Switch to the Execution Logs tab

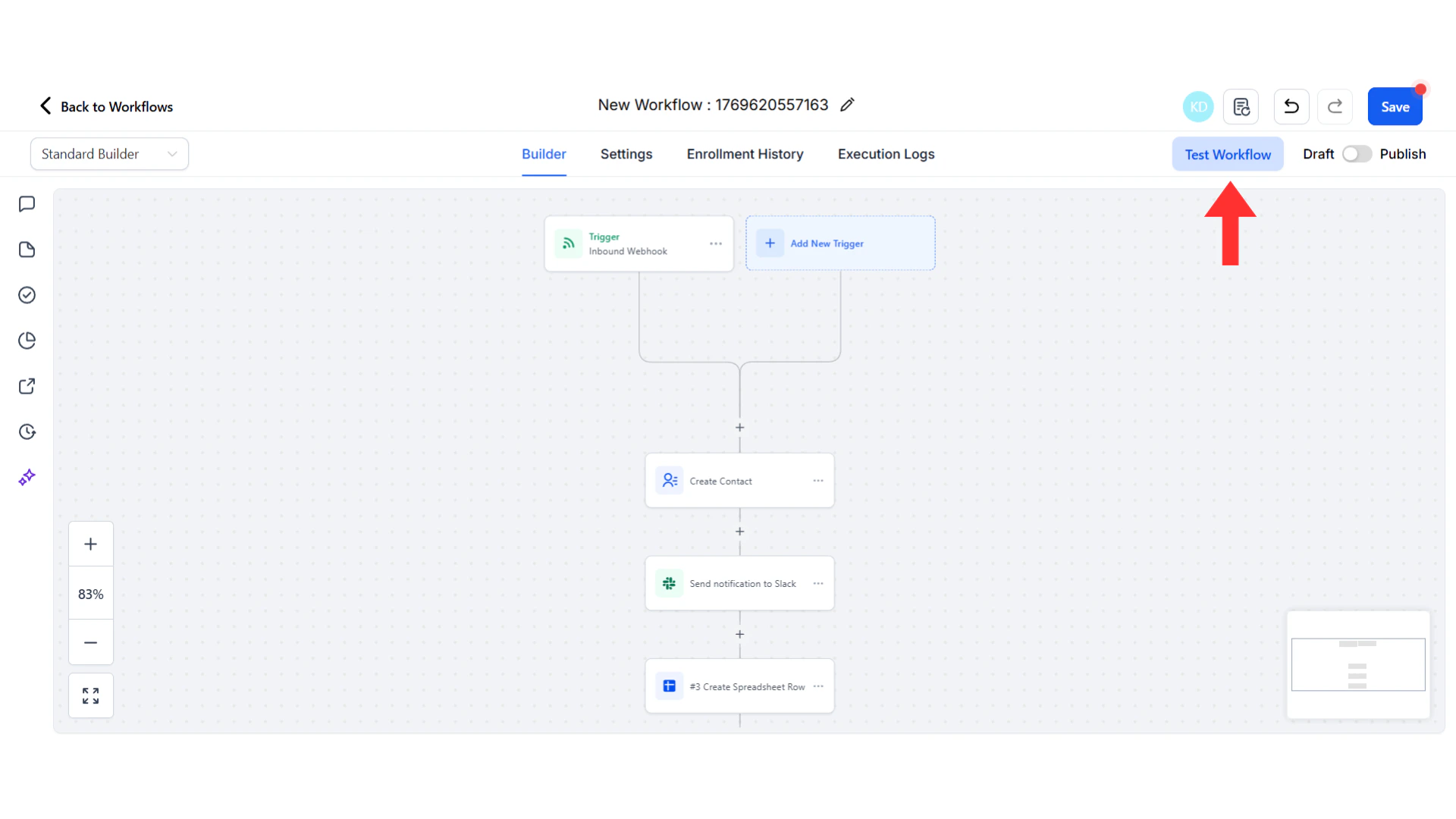[886, 154]
